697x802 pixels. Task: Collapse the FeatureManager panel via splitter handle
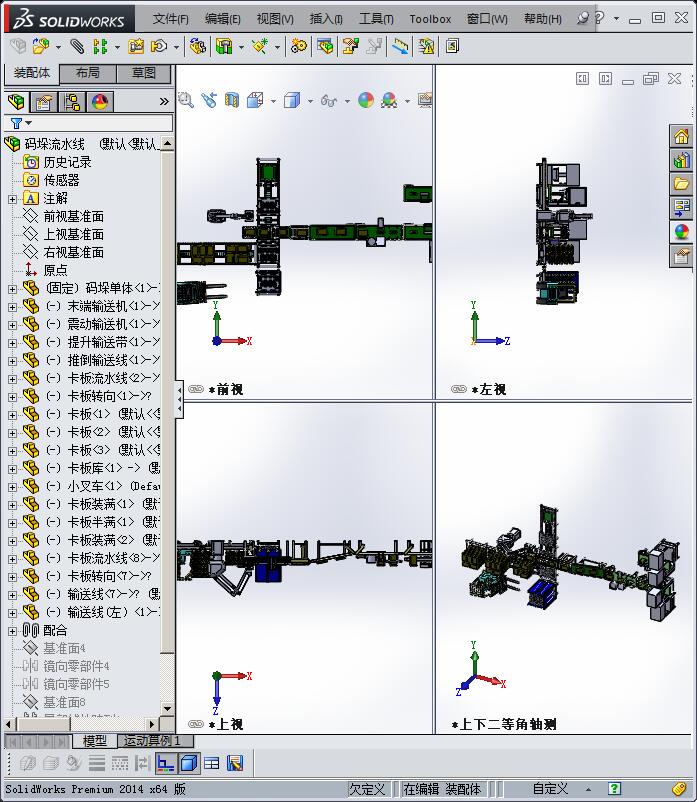tap(179, 399)
